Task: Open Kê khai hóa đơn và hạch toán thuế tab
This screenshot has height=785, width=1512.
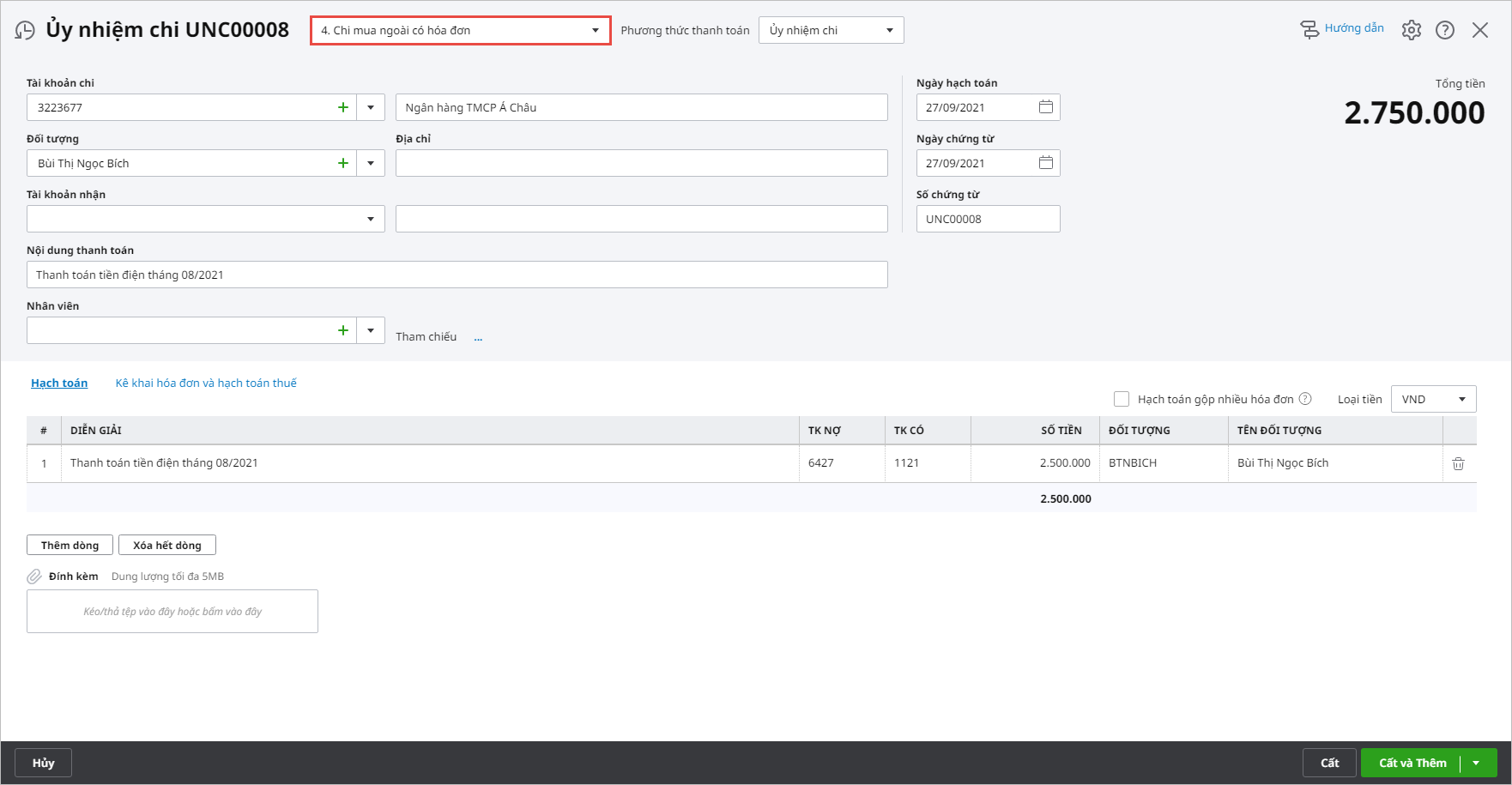Action: click(206, 383)
